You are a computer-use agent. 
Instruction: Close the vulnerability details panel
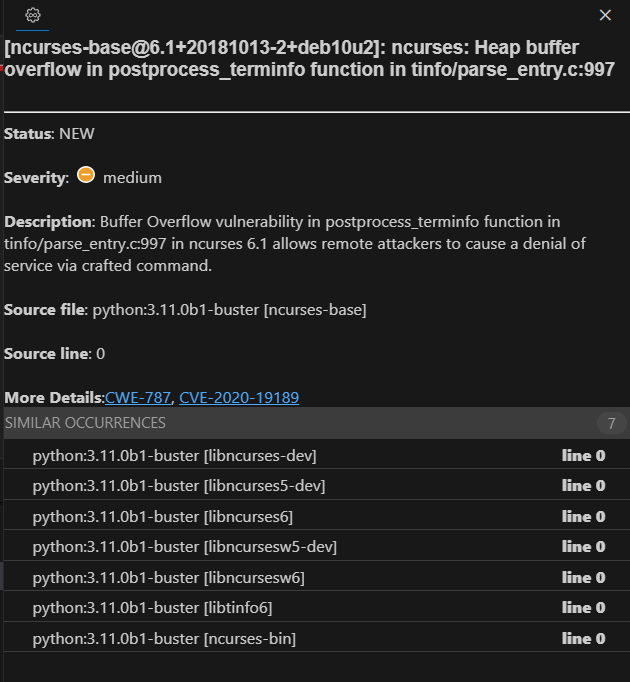point(604,15)
